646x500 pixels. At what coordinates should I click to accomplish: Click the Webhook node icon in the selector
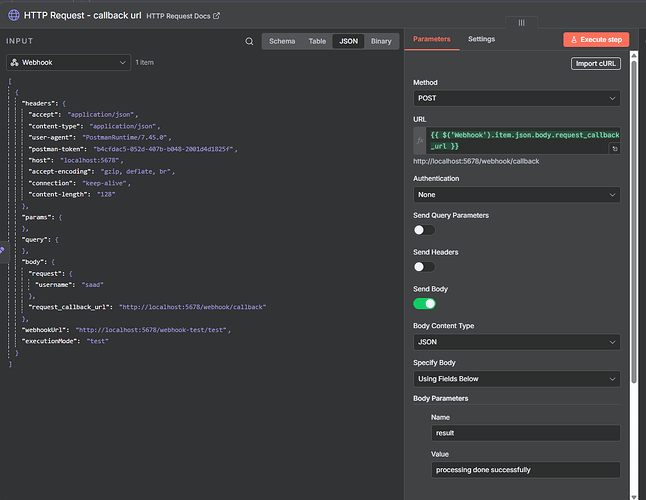14,62
